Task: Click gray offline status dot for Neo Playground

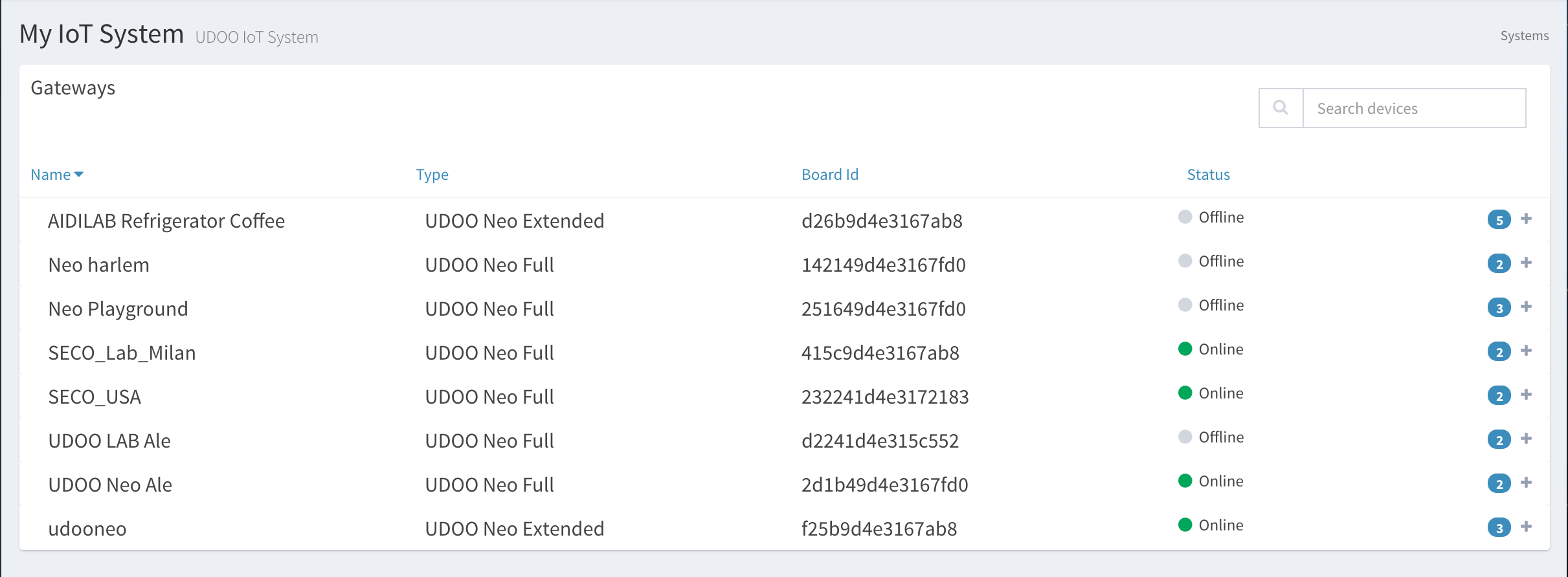Action: tap(1185, 305)
